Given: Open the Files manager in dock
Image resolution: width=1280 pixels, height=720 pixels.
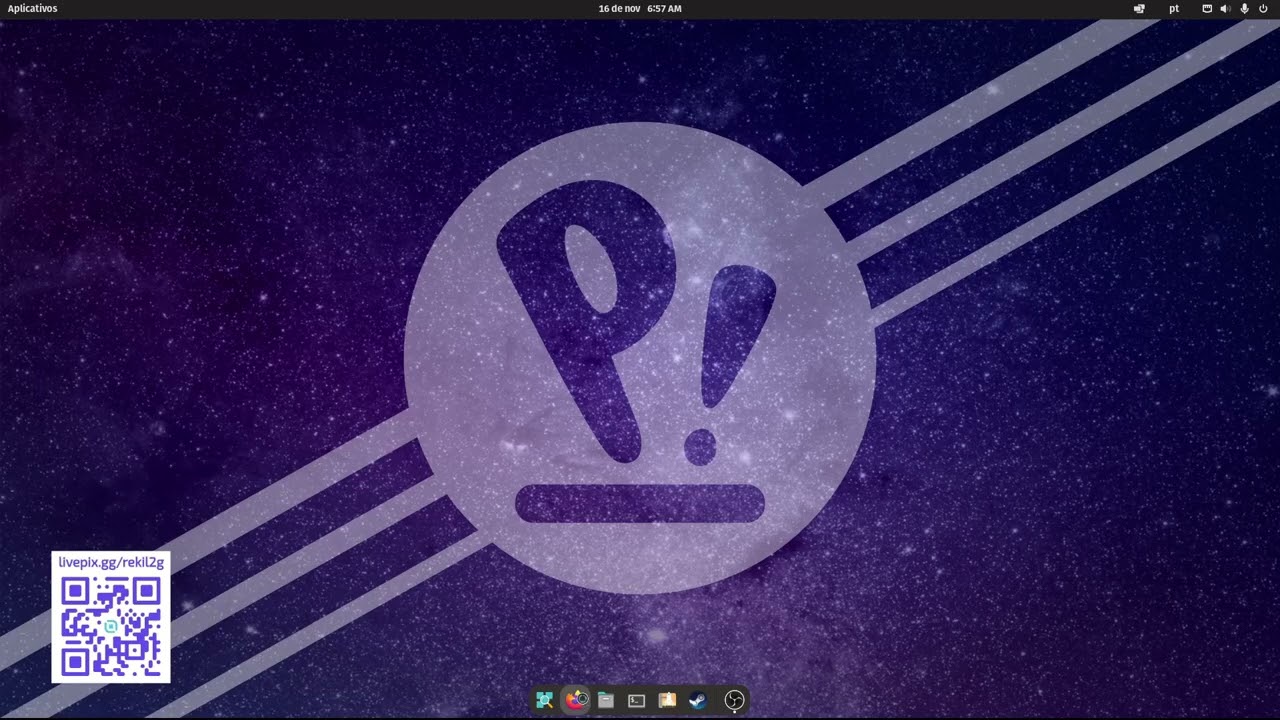Looking at the screenshot, I should point(606,700).
